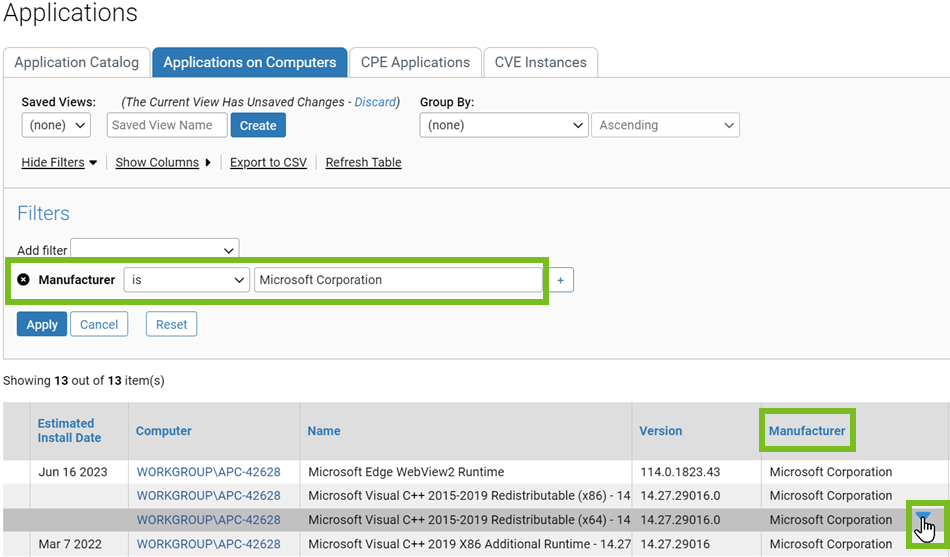
Task: Switch to Applications on Computers tab
Action: tap(250, 62)
